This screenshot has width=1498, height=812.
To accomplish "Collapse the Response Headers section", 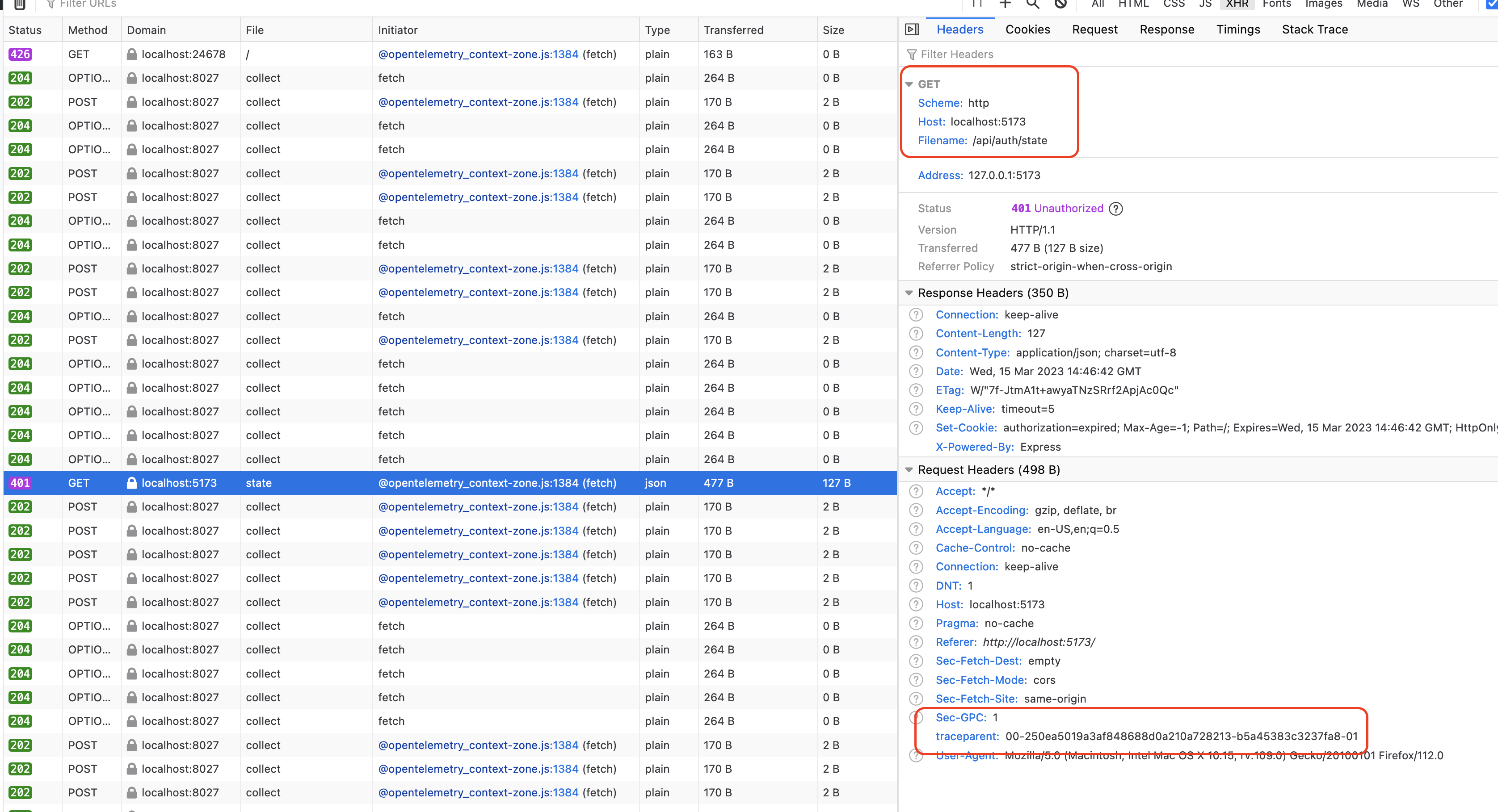I will click(909, 293).
